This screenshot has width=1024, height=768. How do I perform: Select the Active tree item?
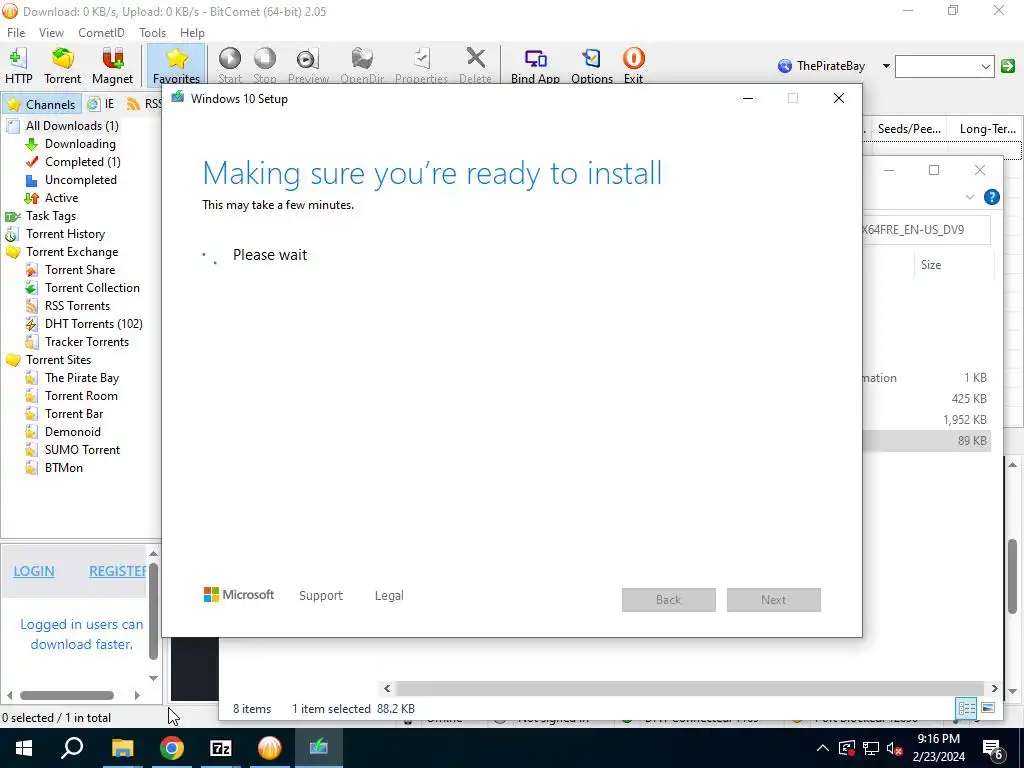coord(61,198)
